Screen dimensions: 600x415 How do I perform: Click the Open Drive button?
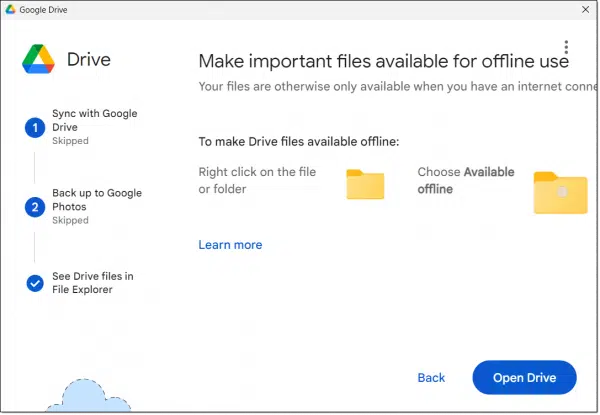click(x=524, y=378)
